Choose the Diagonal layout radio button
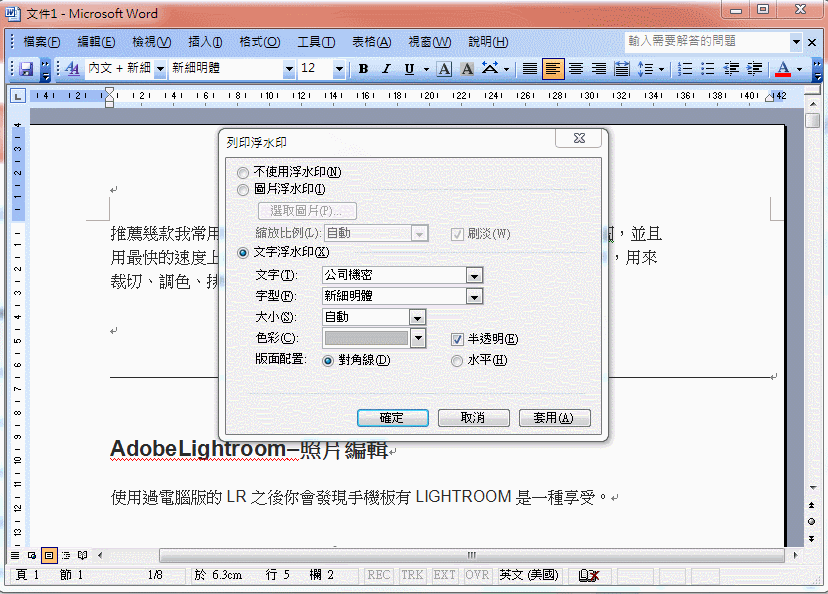 coord(328,361)
